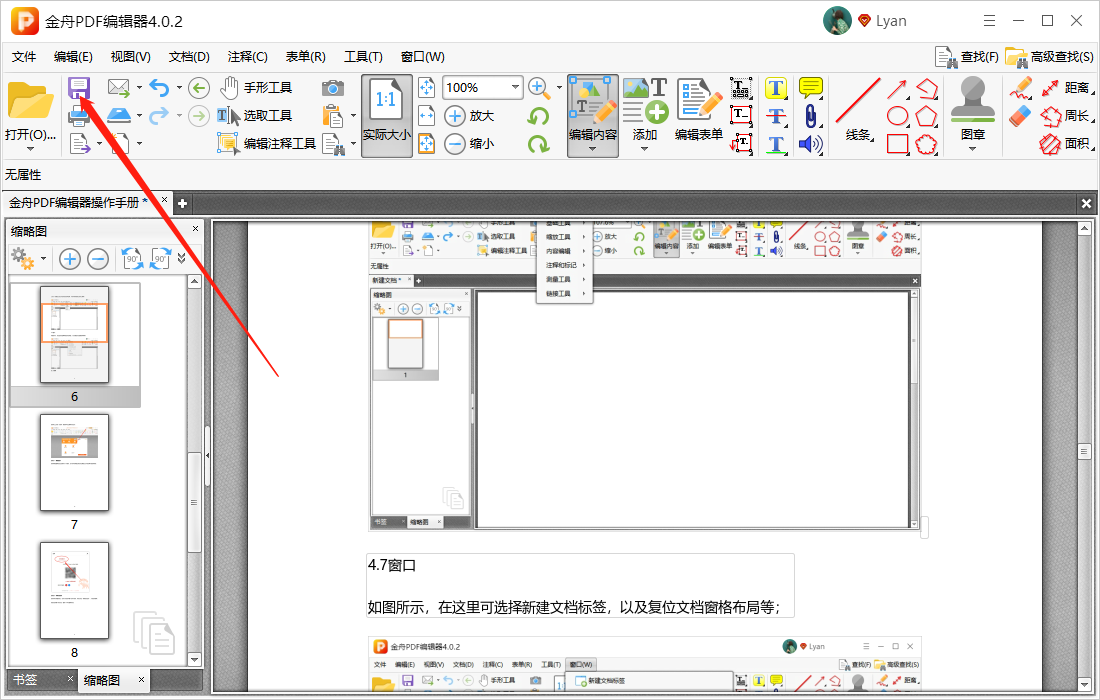Switch to the Bookmarks (书签) tab
Image resolution: width=1100 pixels, height=700 pixels.
(26, 680)
